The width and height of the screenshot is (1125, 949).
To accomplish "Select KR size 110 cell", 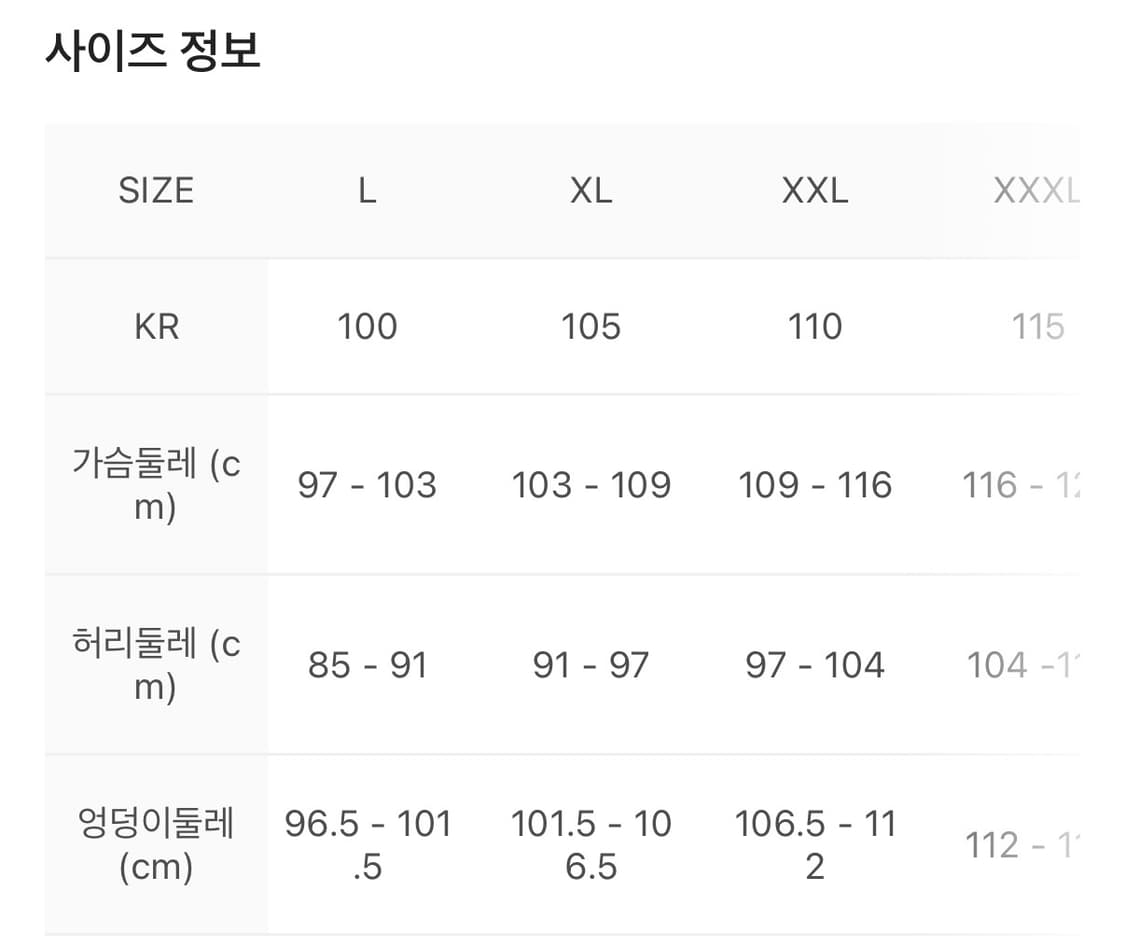I will (815, 326).
